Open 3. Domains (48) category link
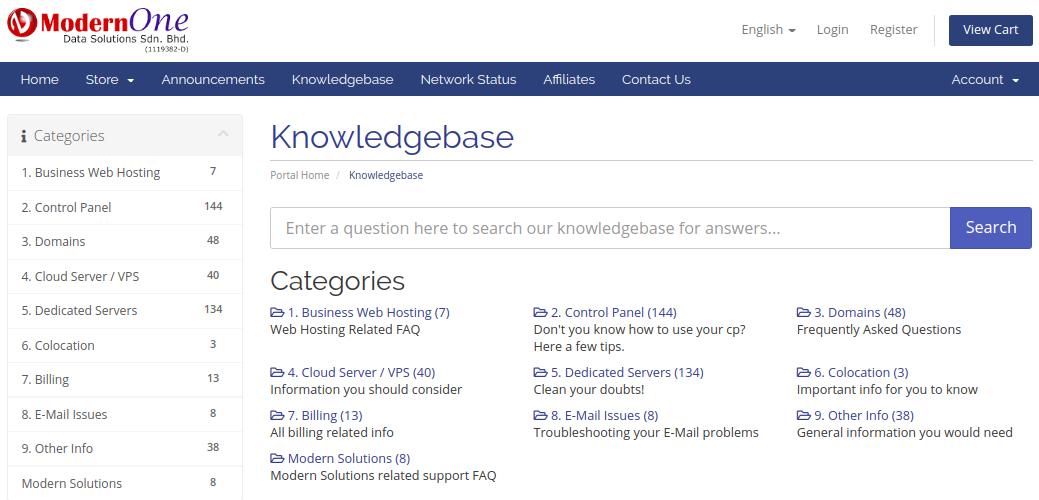The width and height of the screenshot is (1039, 500). [x=859, y=313]
